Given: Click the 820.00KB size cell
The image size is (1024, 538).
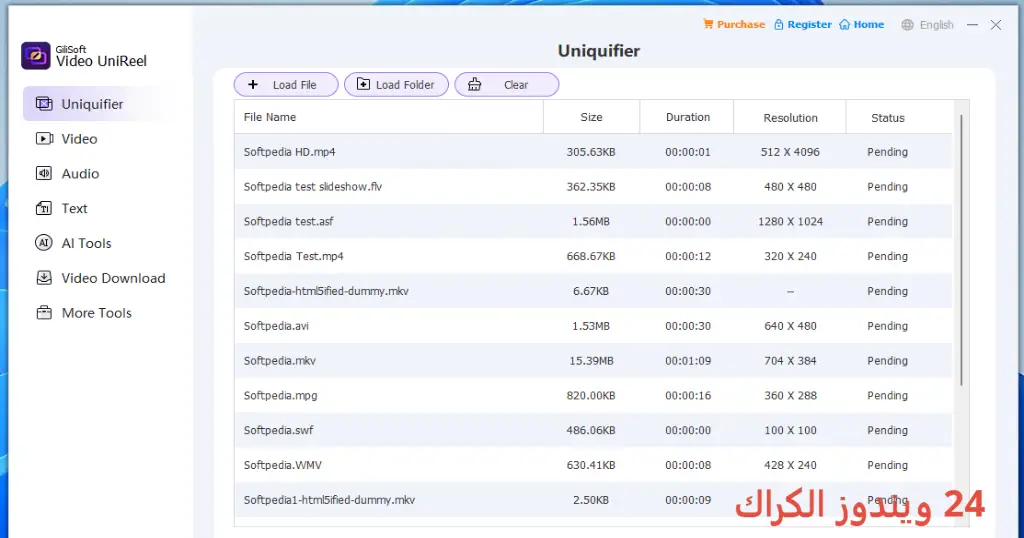Looking at the screenshot, I should 591,395.
